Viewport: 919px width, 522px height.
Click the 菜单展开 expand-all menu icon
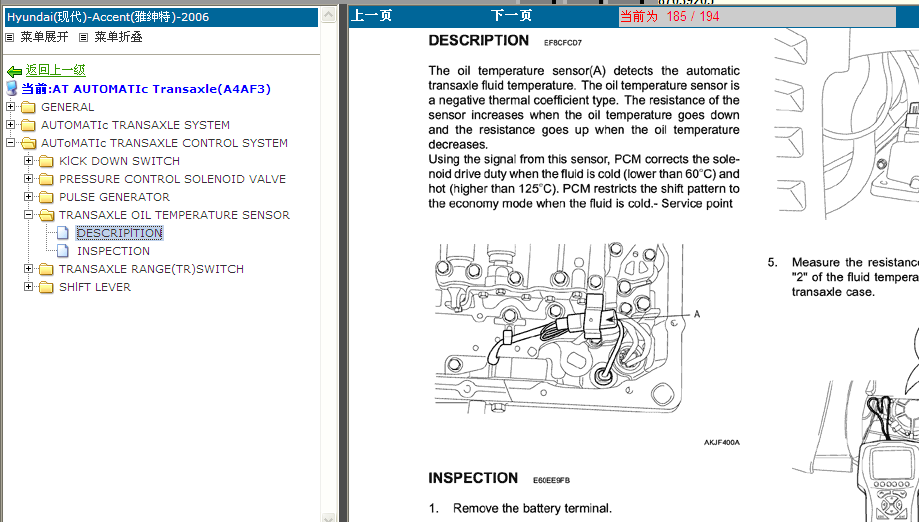(x=11, y=37)
